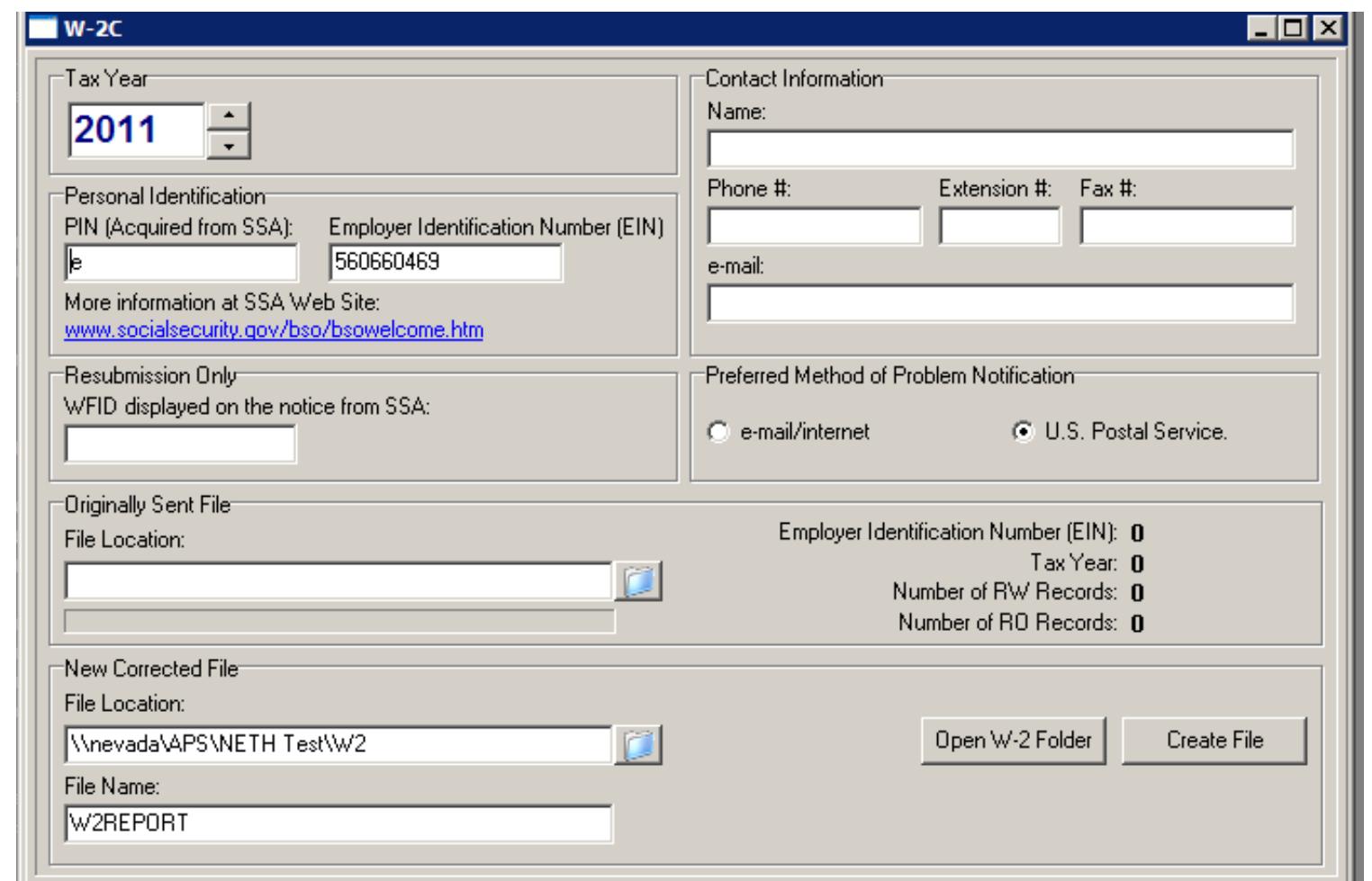Browse folder for New Corrected File location

[x=638, y=745]
